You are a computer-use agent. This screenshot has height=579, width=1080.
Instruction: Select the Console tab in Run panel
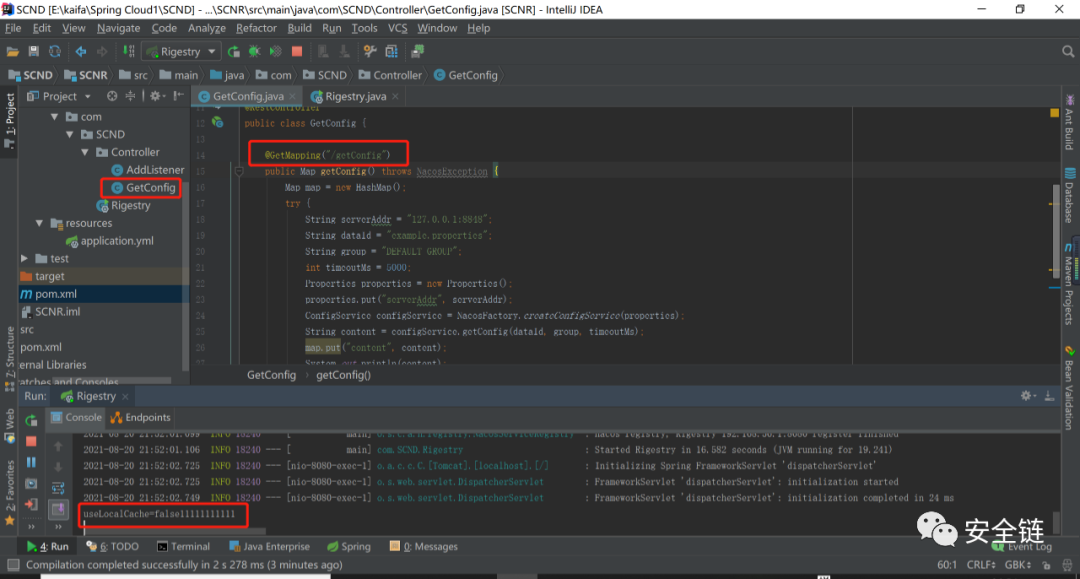pyautogui.click(x=76, y=417)
